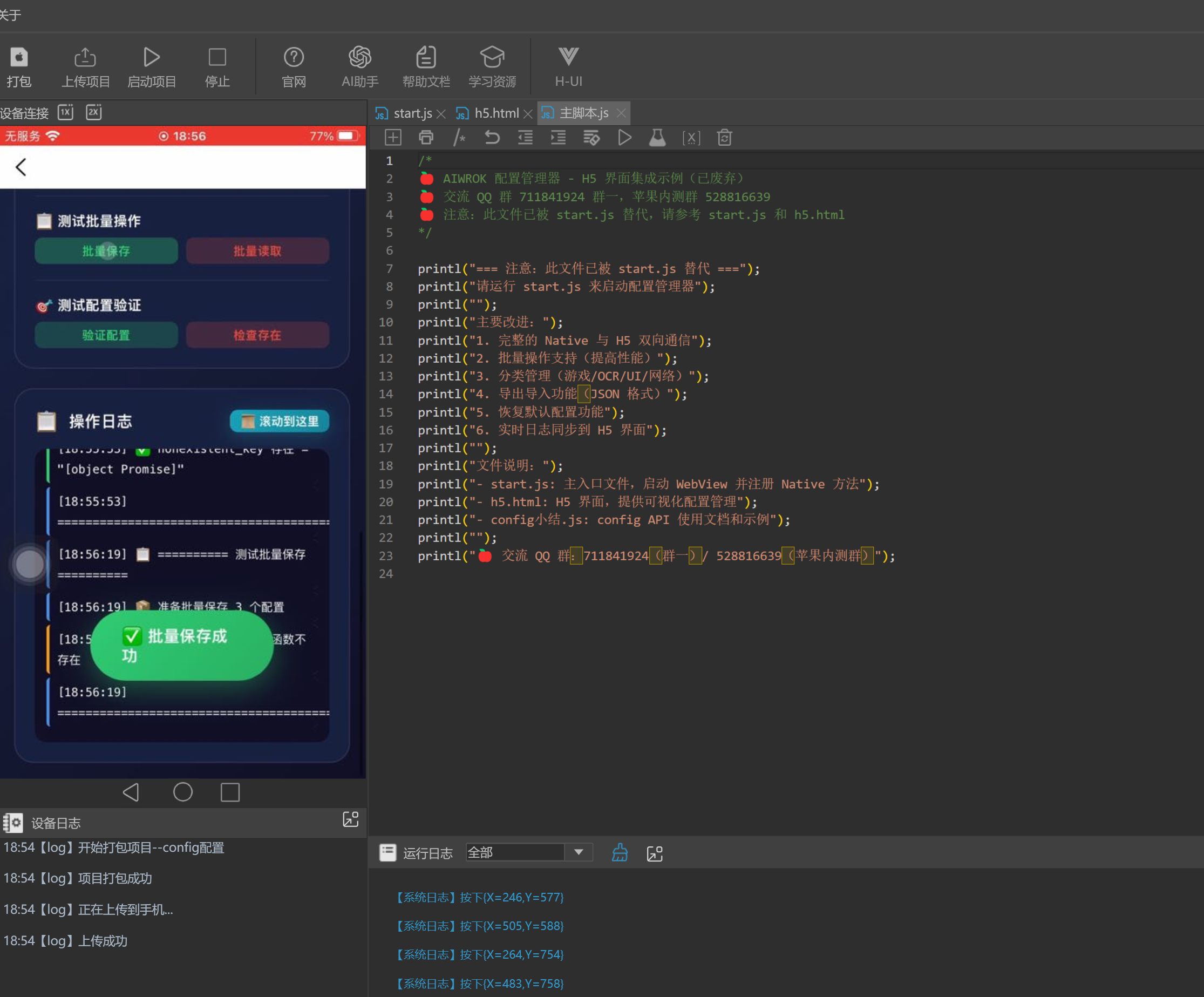This screenshot has height=997, width=1204.
Task: Open 帮助文档 help documents
Action: (425, 58)
